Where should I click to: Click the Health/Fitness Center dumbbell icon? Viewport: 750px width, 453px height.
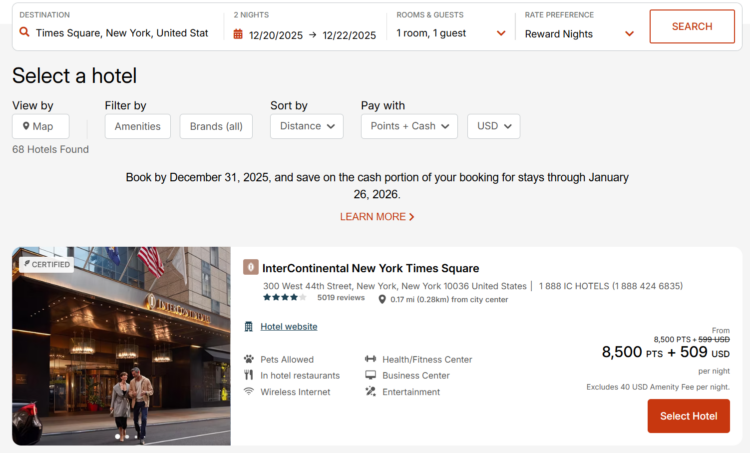[x=370, y=359]
